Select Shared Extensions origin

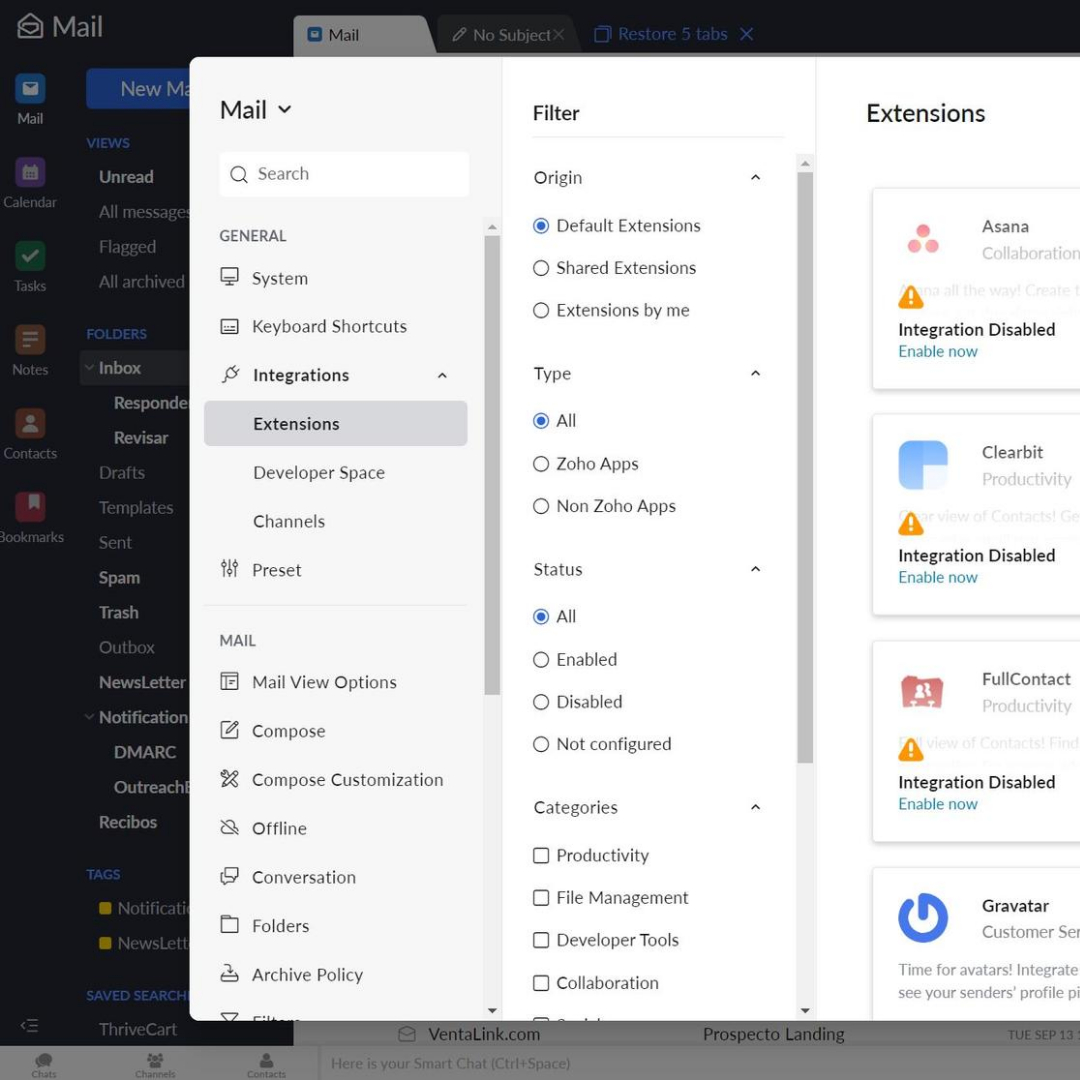pos(541,268)
